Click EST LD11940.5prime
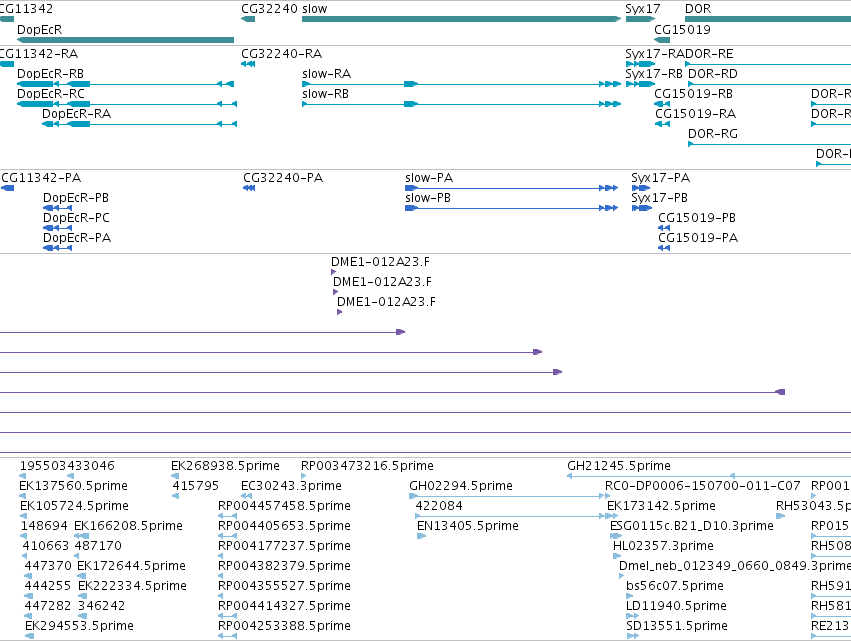 tap(677, 606)
